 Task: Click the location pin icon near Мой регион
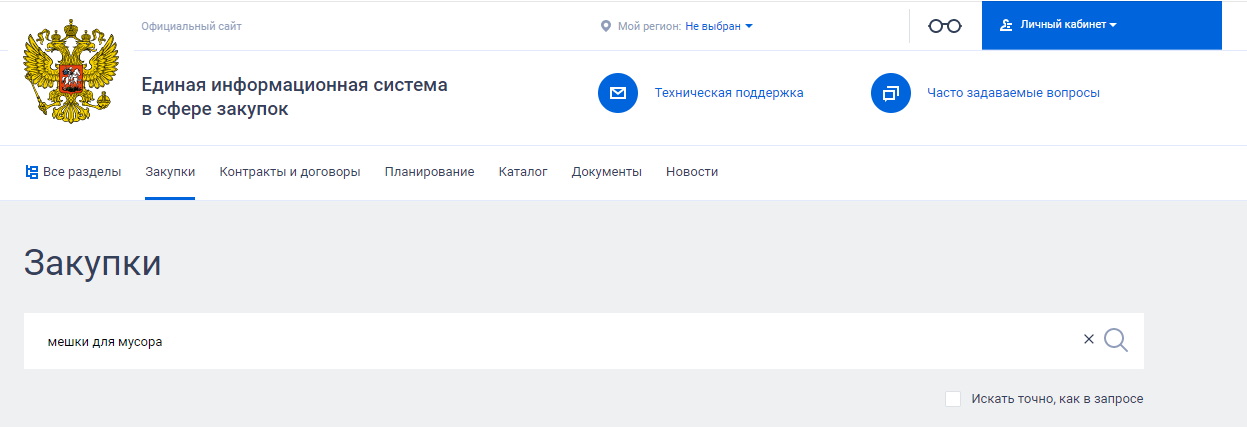[605, 26]
